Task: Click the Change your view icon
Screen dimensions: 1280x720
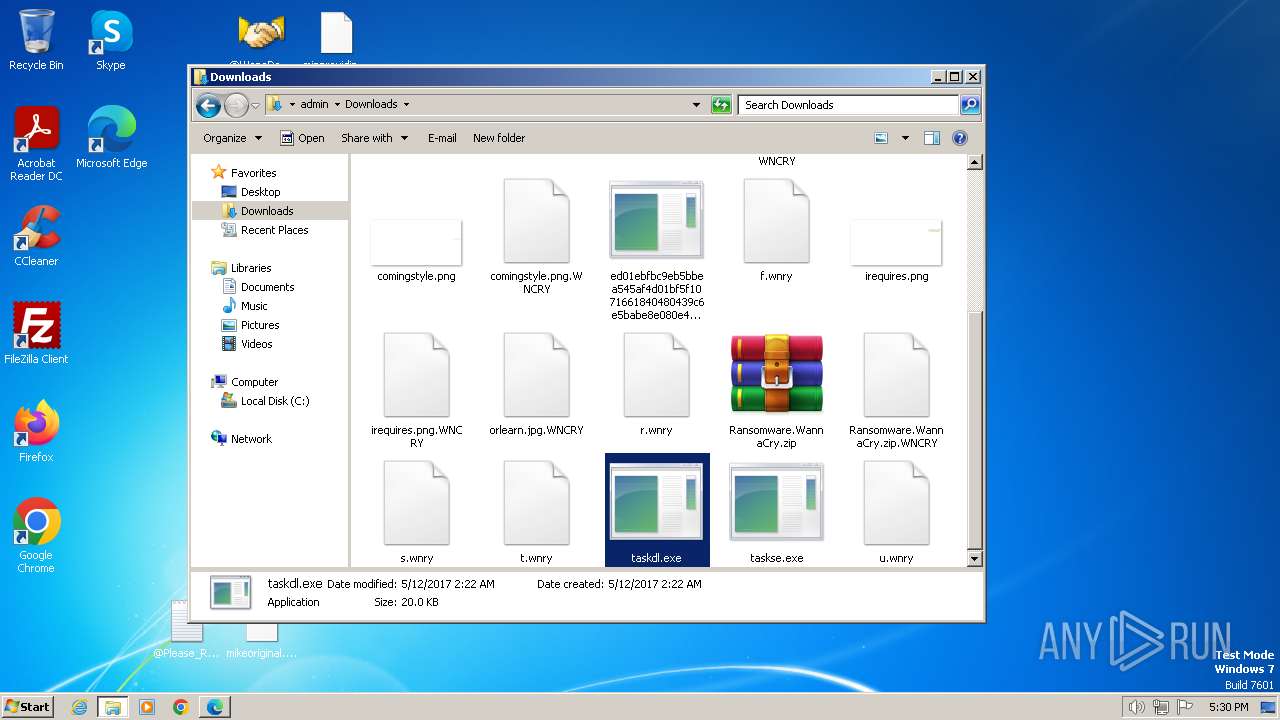Action: tap(881, 138)
